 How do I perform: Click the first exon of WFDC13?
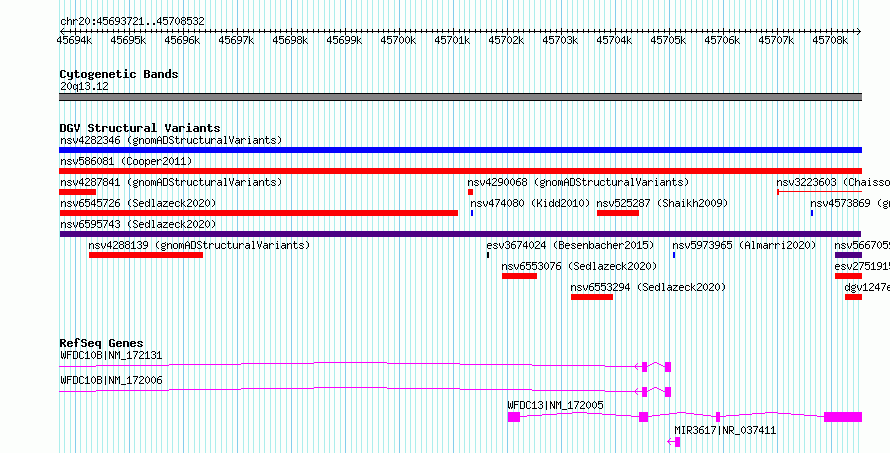tap(514, 417)
